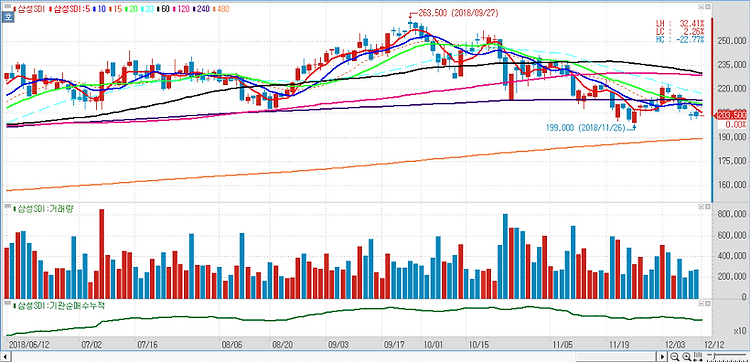Maximize the 거래량 volume pane
Image resolution: width=750 pixels, height=362 pixels.
(701, 207)
